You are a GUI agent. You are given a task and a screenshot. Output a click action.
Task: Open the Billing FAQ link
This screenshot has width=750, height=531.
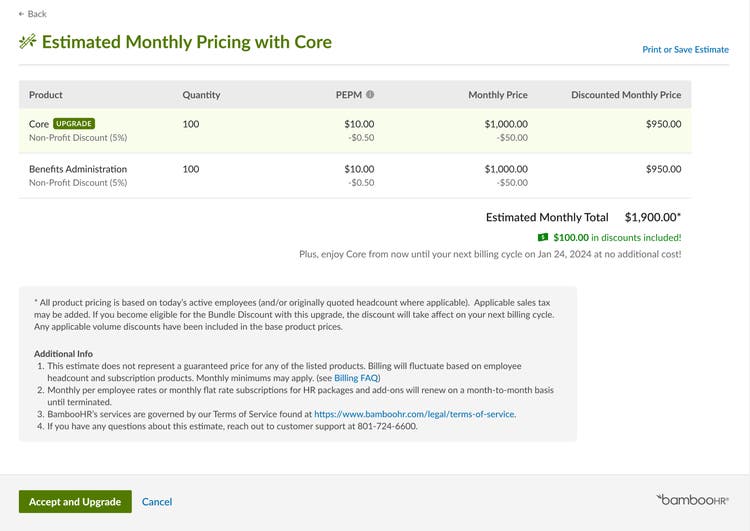(357, 378)
